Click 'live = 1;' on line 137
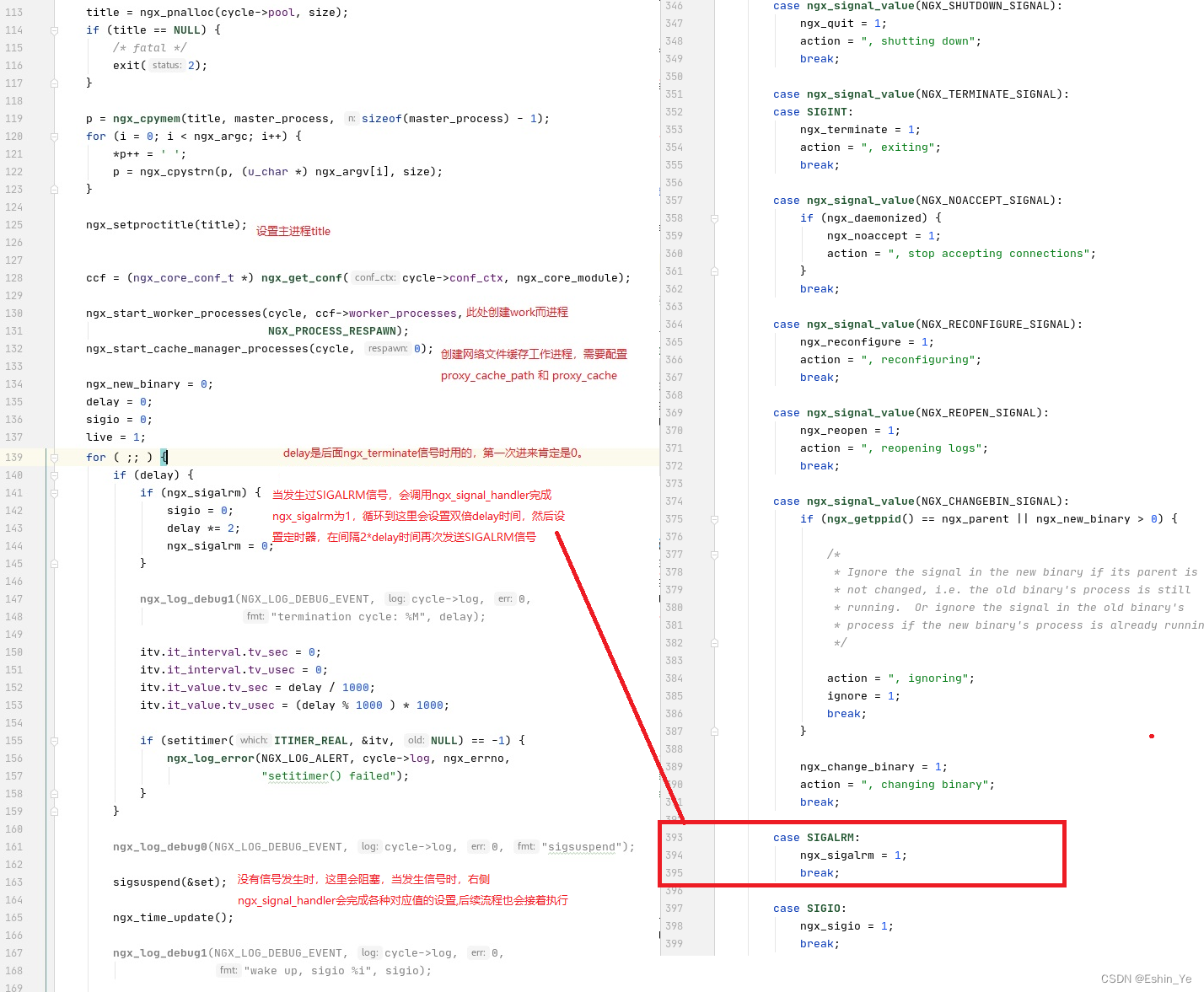The width and height of the screenshot is (1204, 992). 116,437
